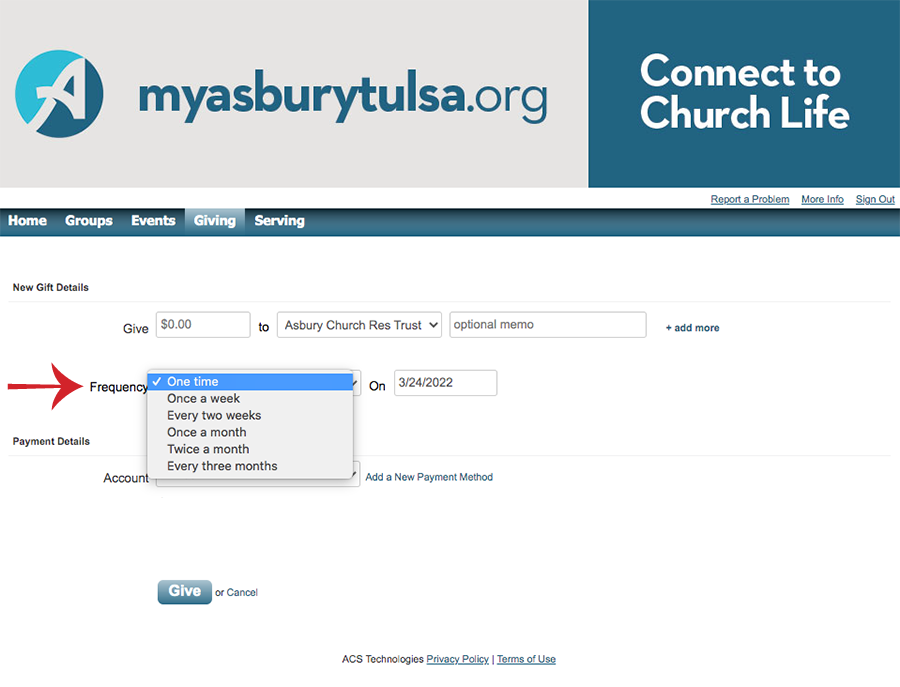Open the Asbury Church Res Trust fund dropdown
Screen dimensions: 900x687
[359, 325]
